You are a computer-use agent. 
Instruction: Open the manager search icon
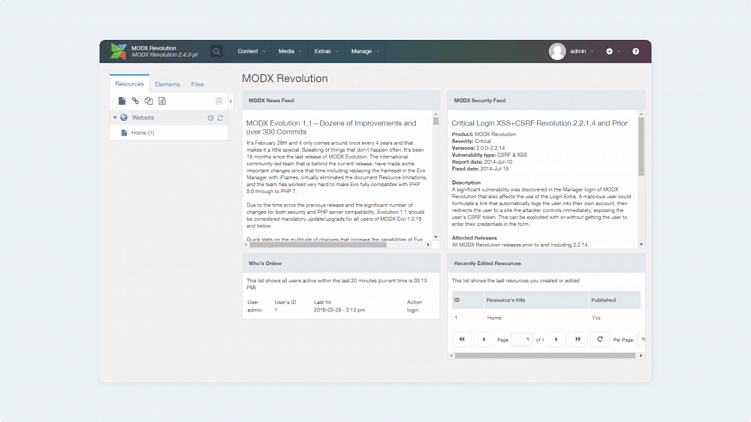[216, 51]
